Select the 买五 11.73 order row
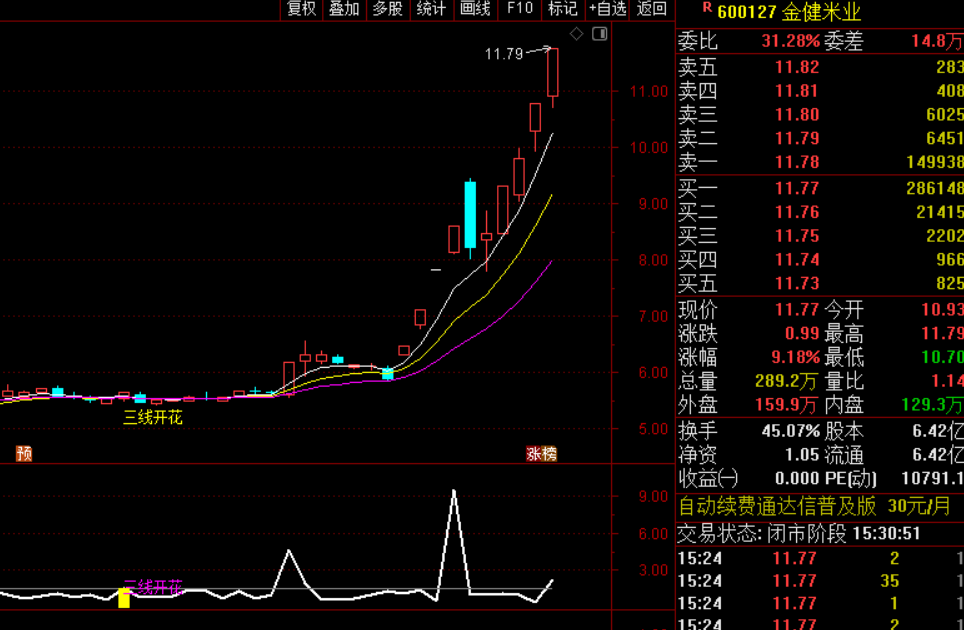 click(x=820, y=283)
